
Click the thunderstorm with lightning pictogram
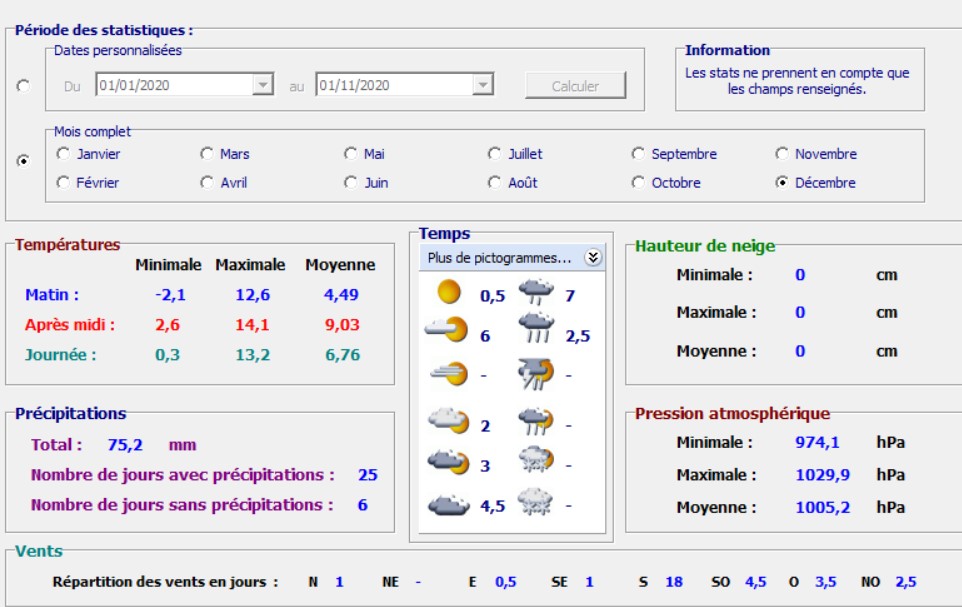pos(535,374)
